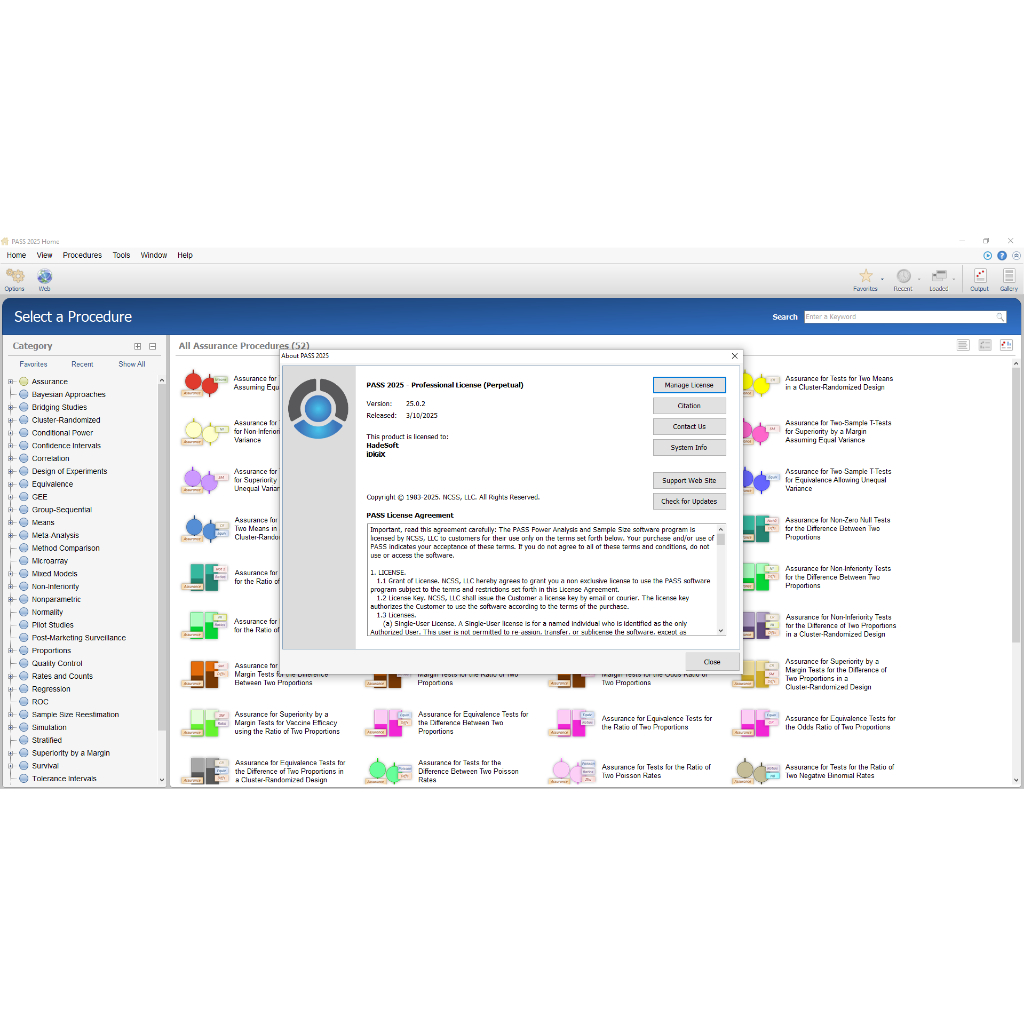Open the View menu
1024x1024 pixels.
tap(44, 255)
